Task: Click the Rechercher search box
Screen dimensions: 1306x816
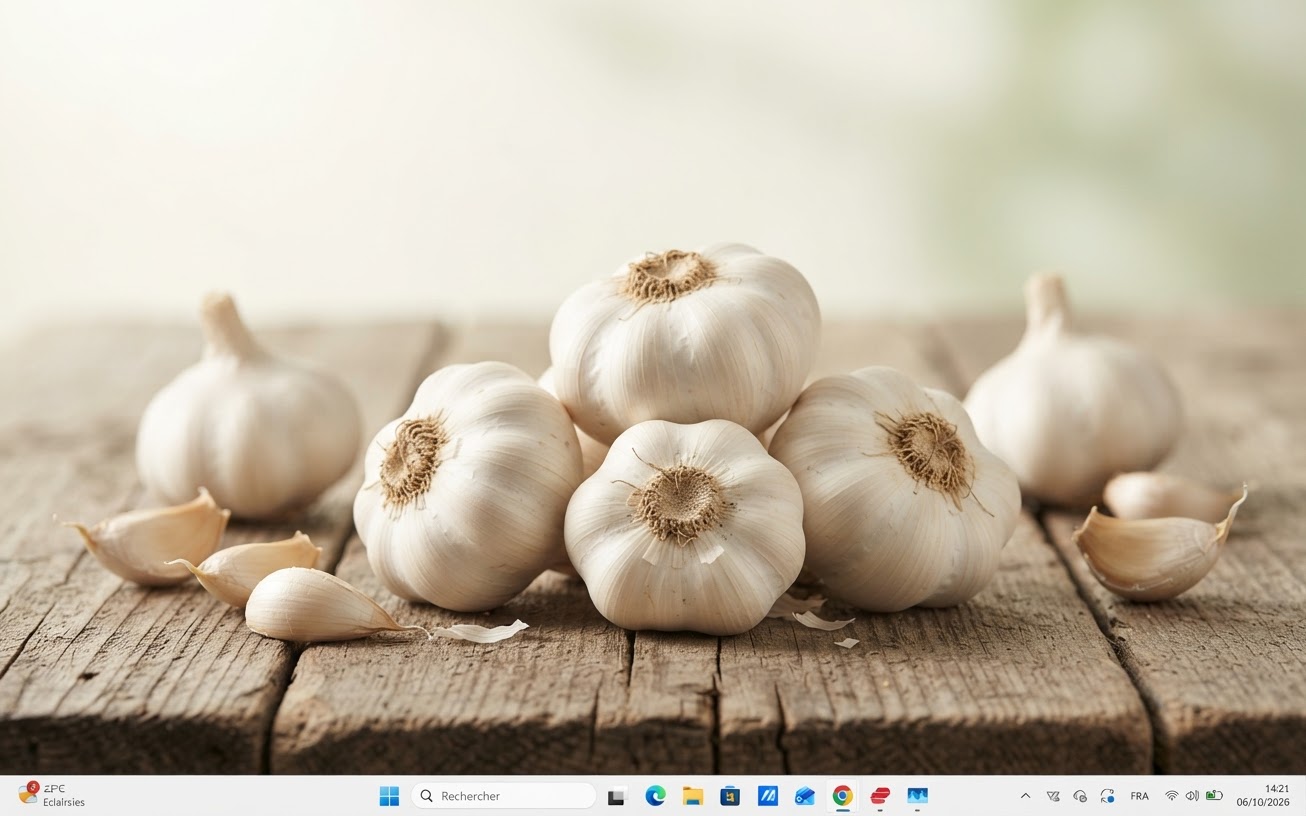Action: click(503, 796)
